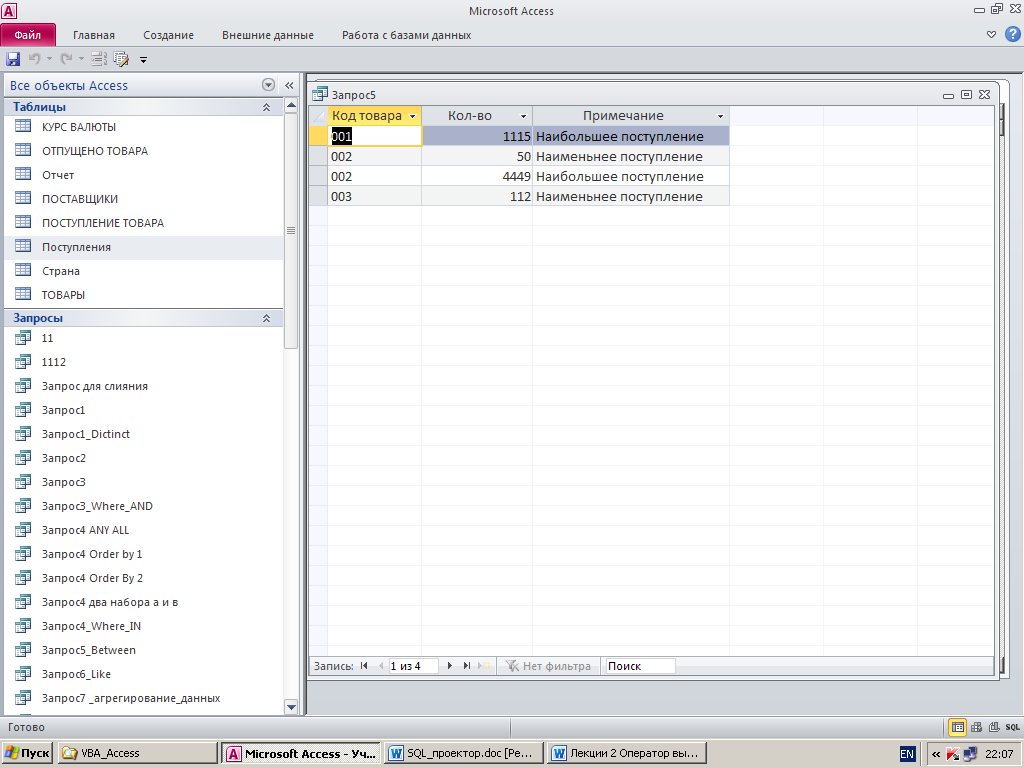
Task: Collapse the Таблицы group
Action: [x=266, y=107]
